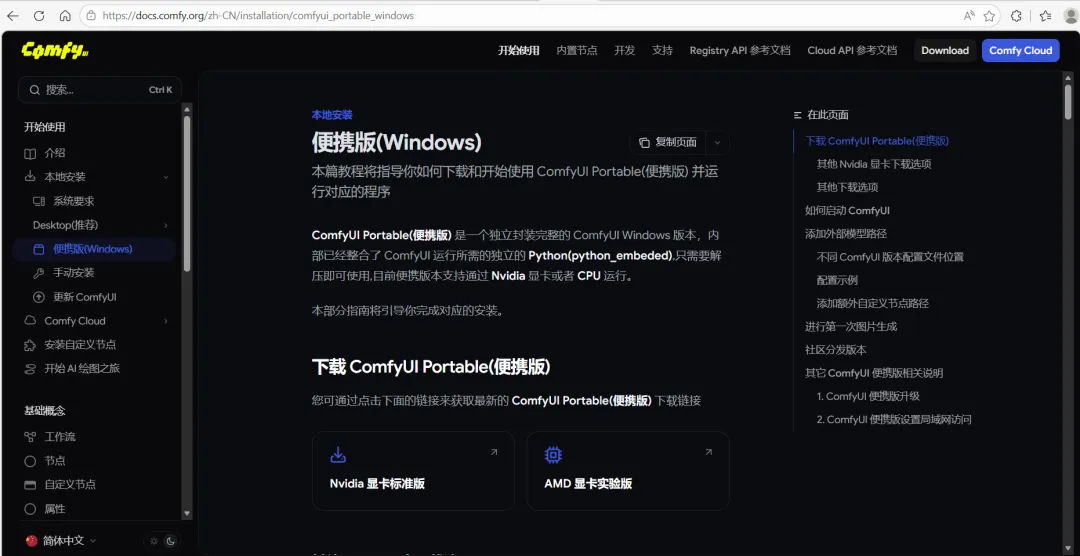Go to the browser home icon
1080x556 pixels.
pos(65,15)
